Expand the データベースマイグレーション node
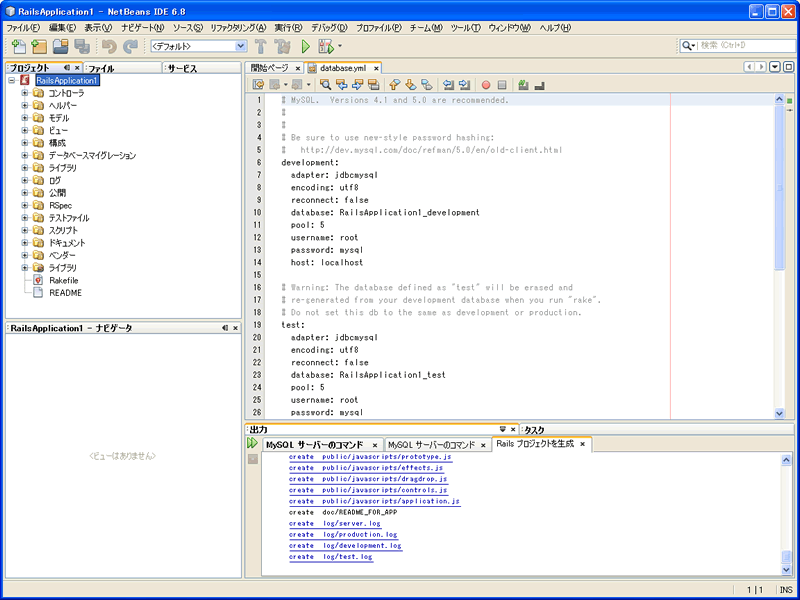 24,155
